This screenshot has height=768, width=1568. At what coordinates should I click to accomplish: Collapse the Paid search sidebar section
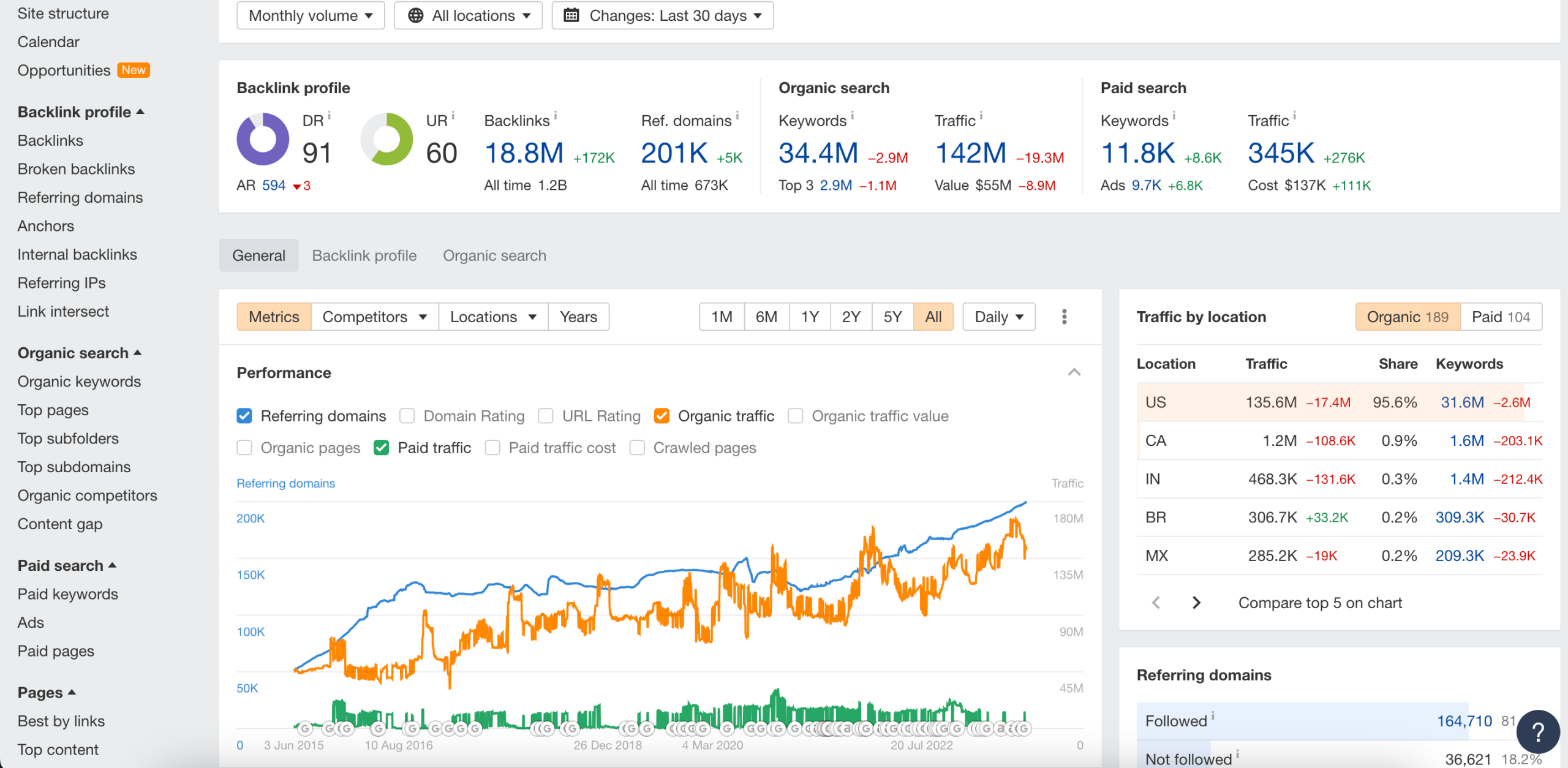coord(67,565)
